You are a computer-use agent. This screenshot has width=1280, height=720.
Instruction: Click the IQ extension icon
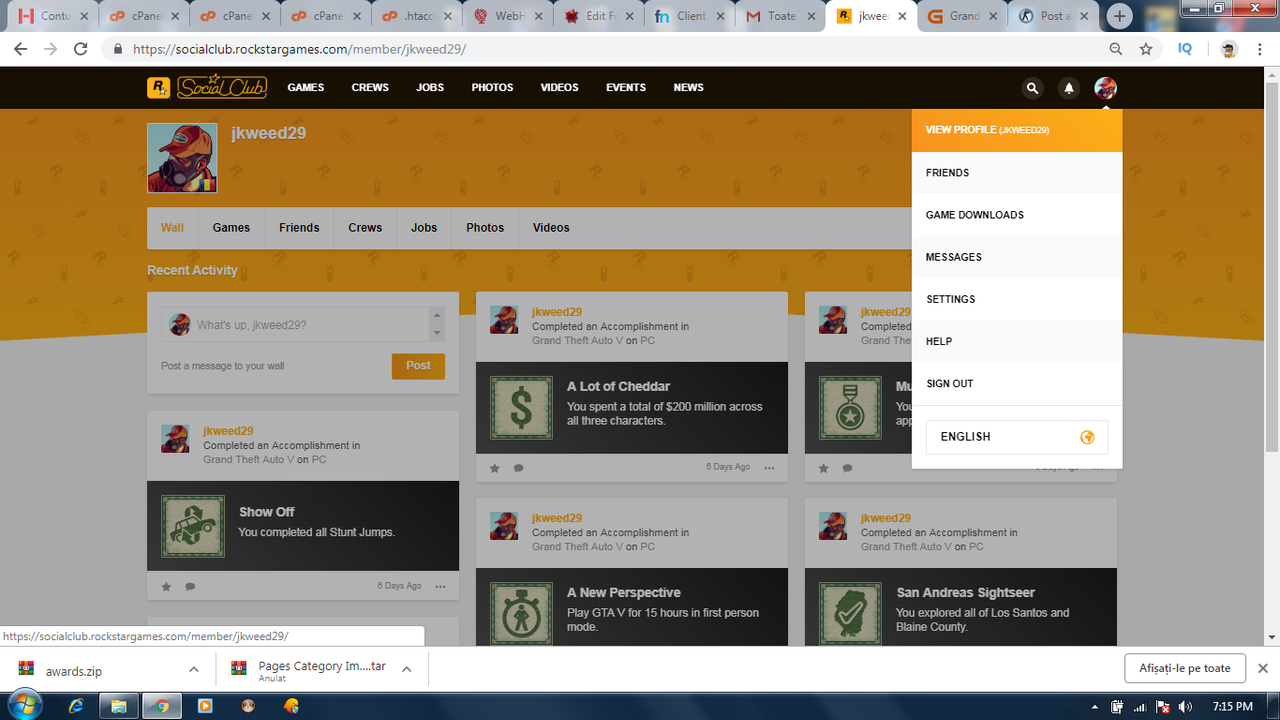(x=1185, y=49)
